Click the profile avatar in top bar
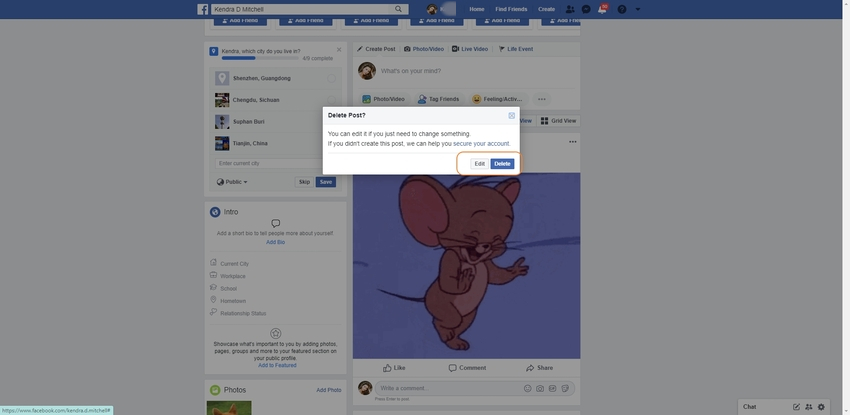Viewport: 850px width, 415px height. pos(432,9)
